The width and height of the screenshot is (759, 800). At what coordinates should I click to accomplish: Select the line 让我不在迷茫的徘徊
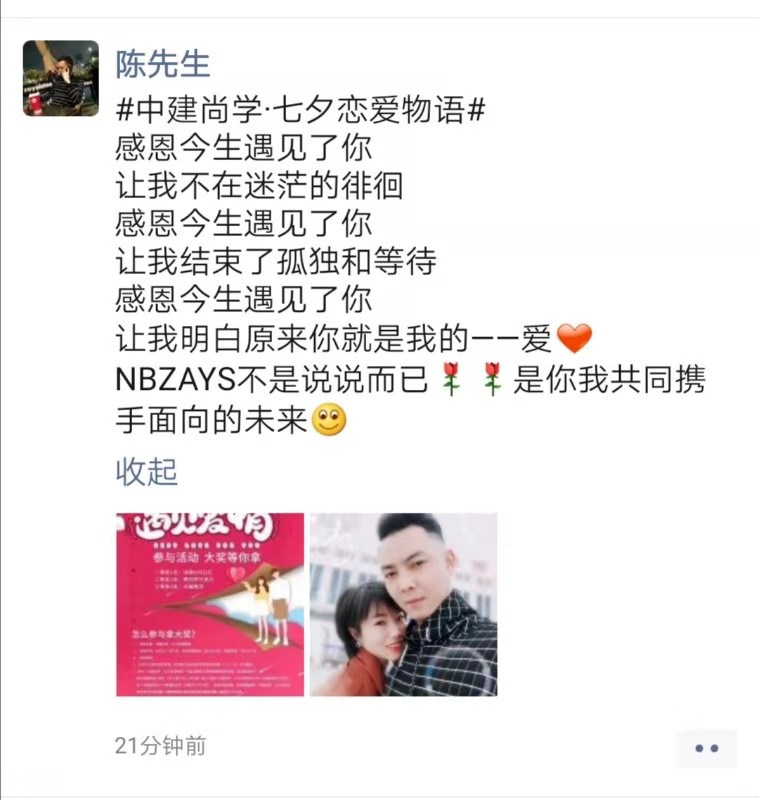pos(260,186)
